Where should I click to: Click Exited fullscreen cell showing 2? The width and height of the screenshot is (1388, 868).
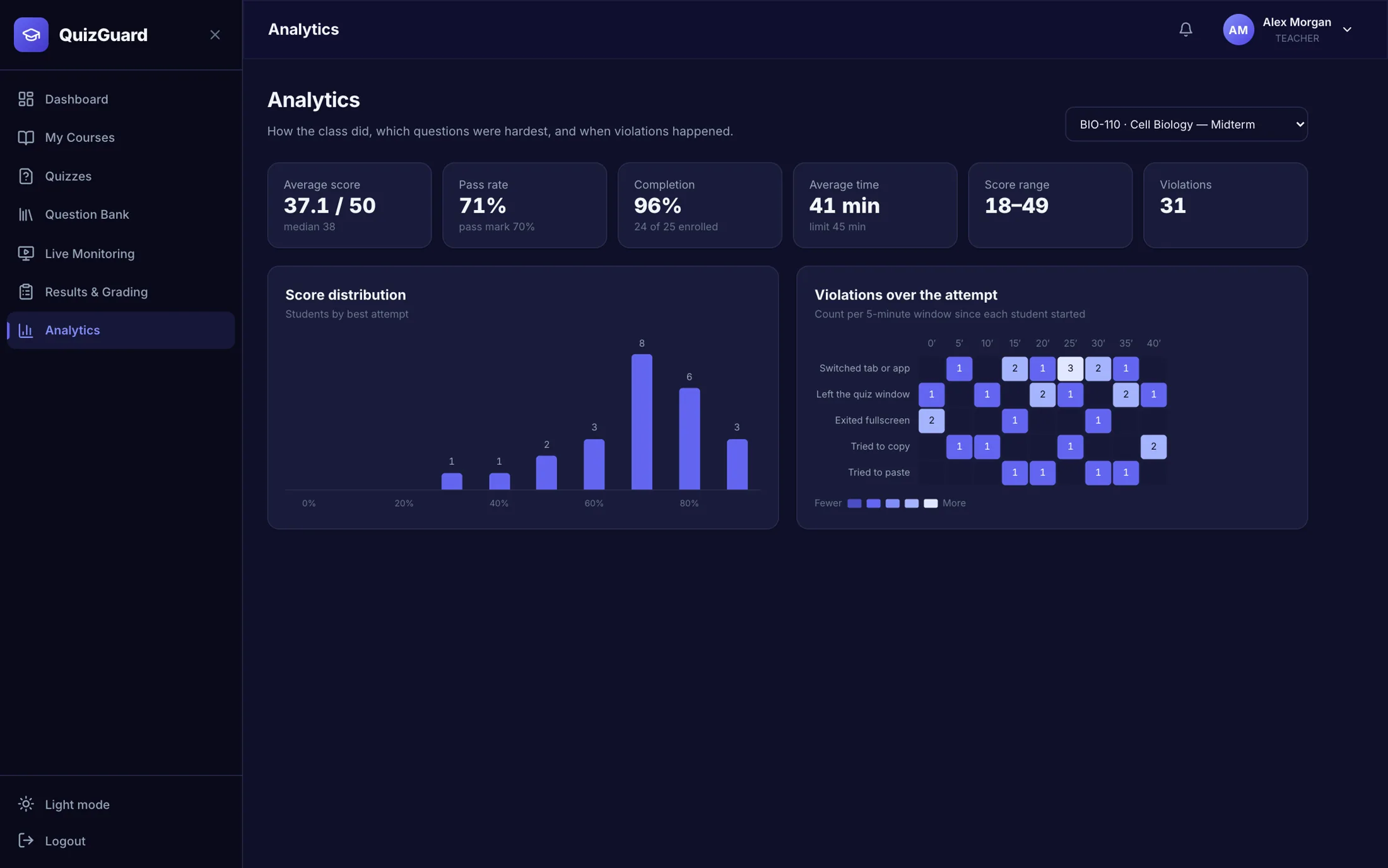(x=931, y=421)
